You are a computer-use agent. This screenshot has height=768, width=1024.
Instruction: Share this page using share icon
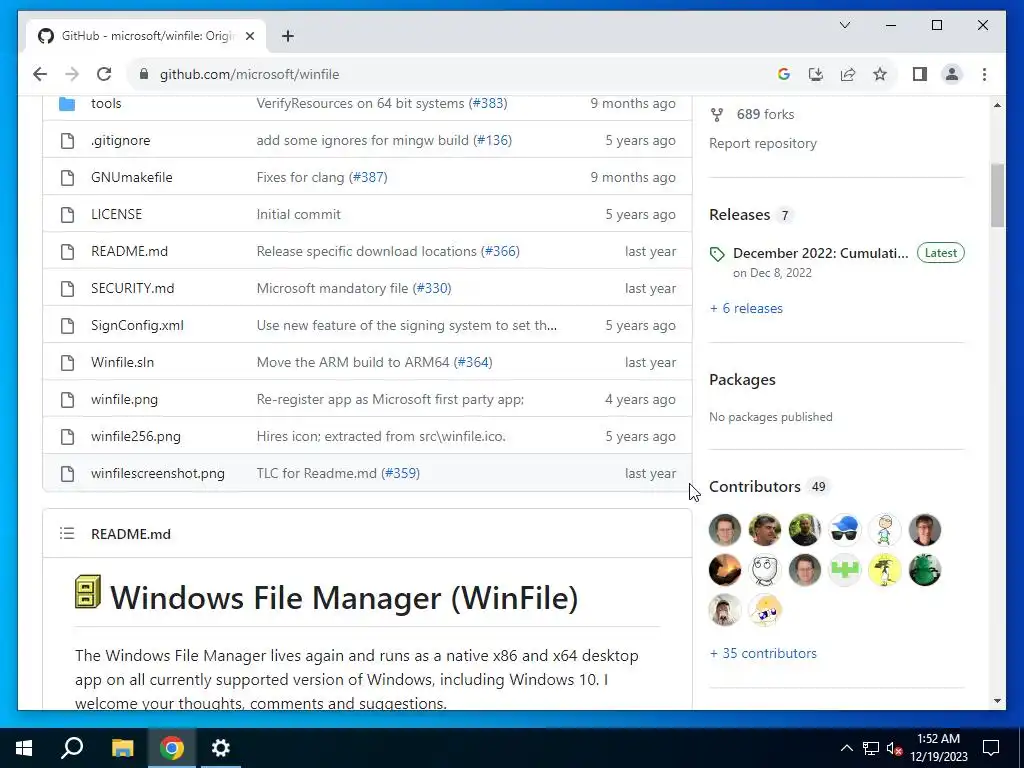(848, 74)
